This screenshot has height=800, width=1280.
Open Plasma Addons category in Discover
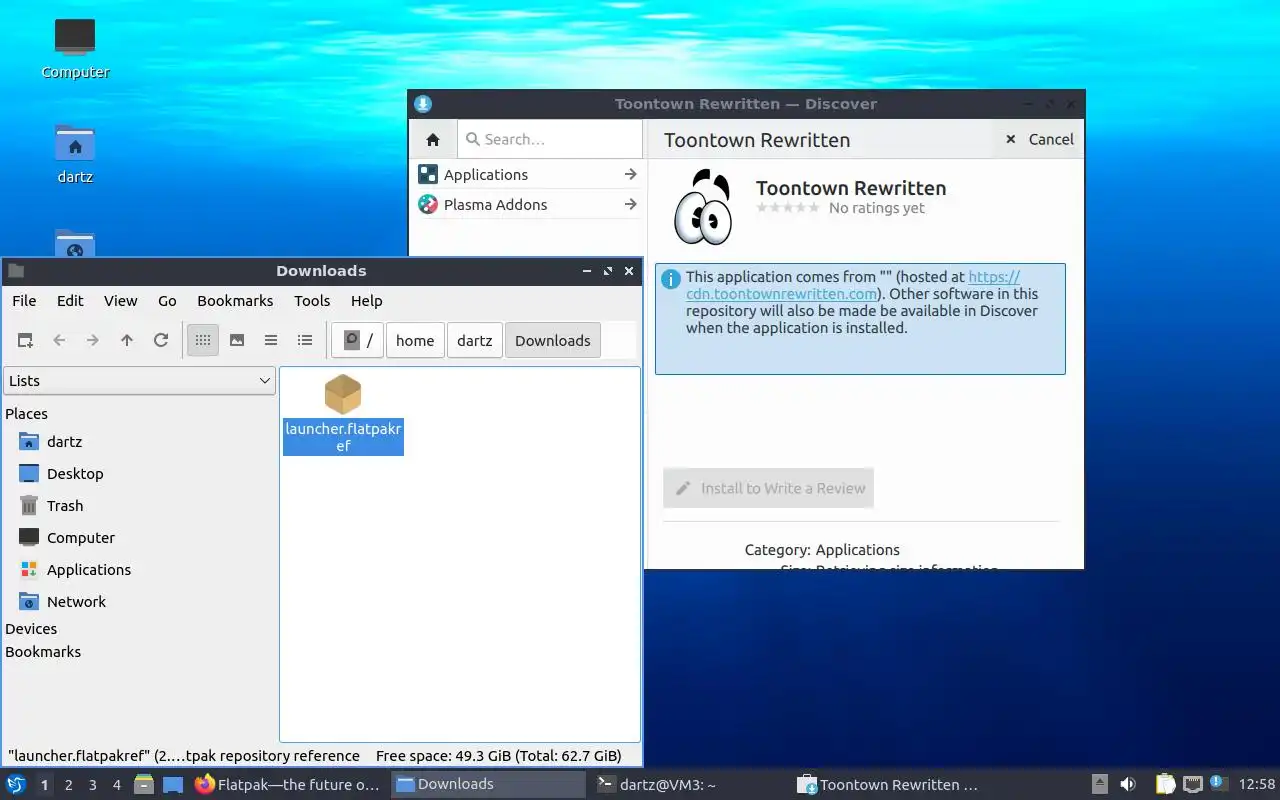point(527,204)
